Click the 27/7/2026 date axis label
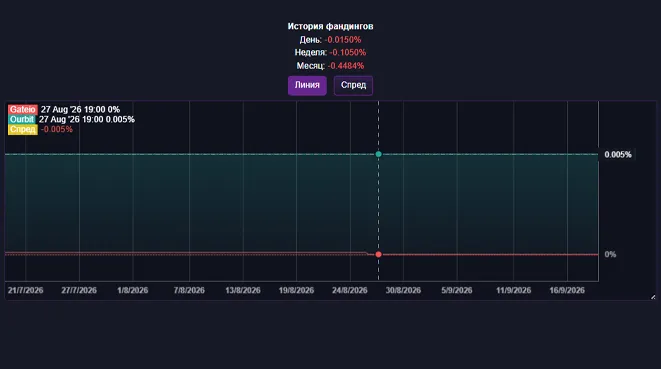Screen dimensions: 661x369 pyautogui.click(x=79, y=290)
